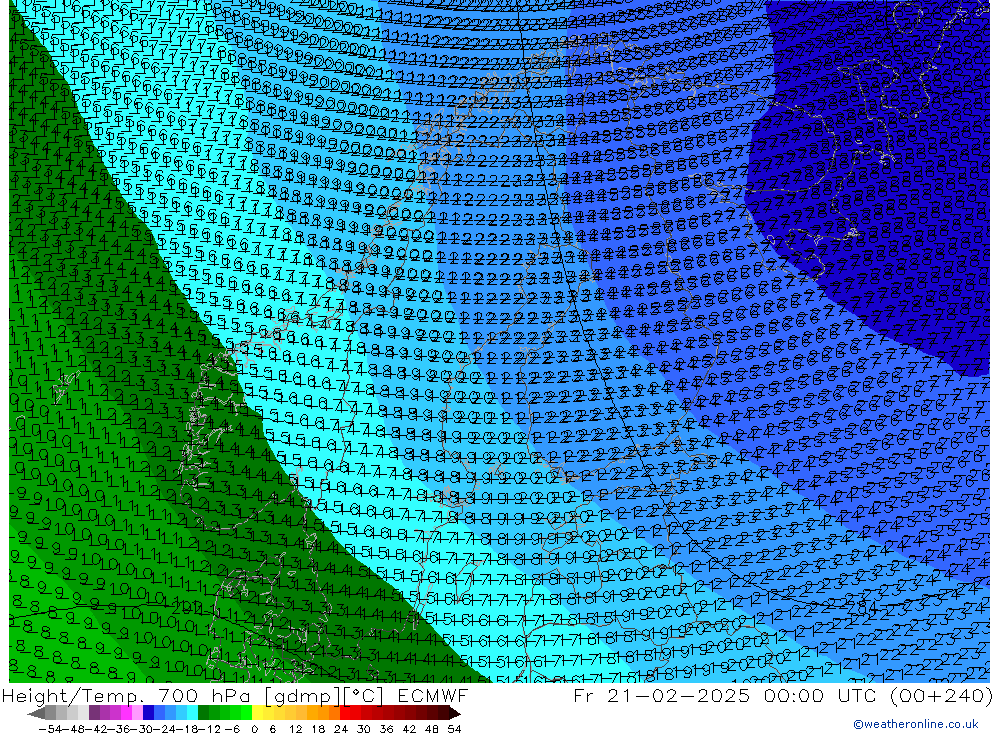The width and height of the screenshot is (1000, 733).
Task: Click the gray left arrow tip of the color scale
Action: tap(35, 714)
